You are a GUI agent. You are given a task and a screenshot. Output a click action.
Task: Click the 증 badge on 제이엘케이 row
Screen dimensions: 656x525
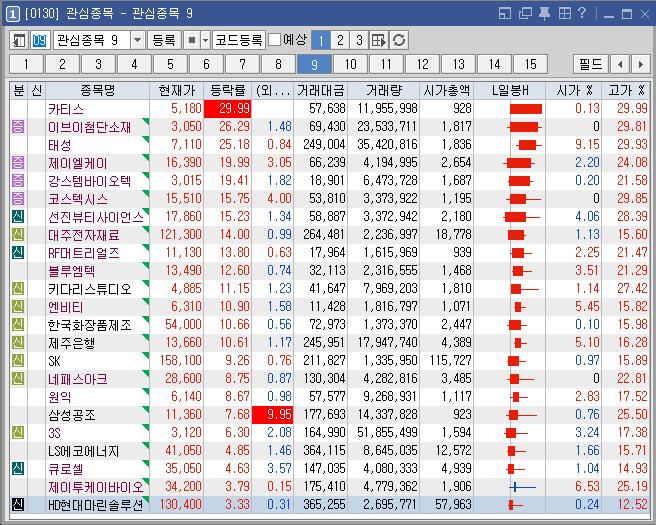(x=18, y=162)
